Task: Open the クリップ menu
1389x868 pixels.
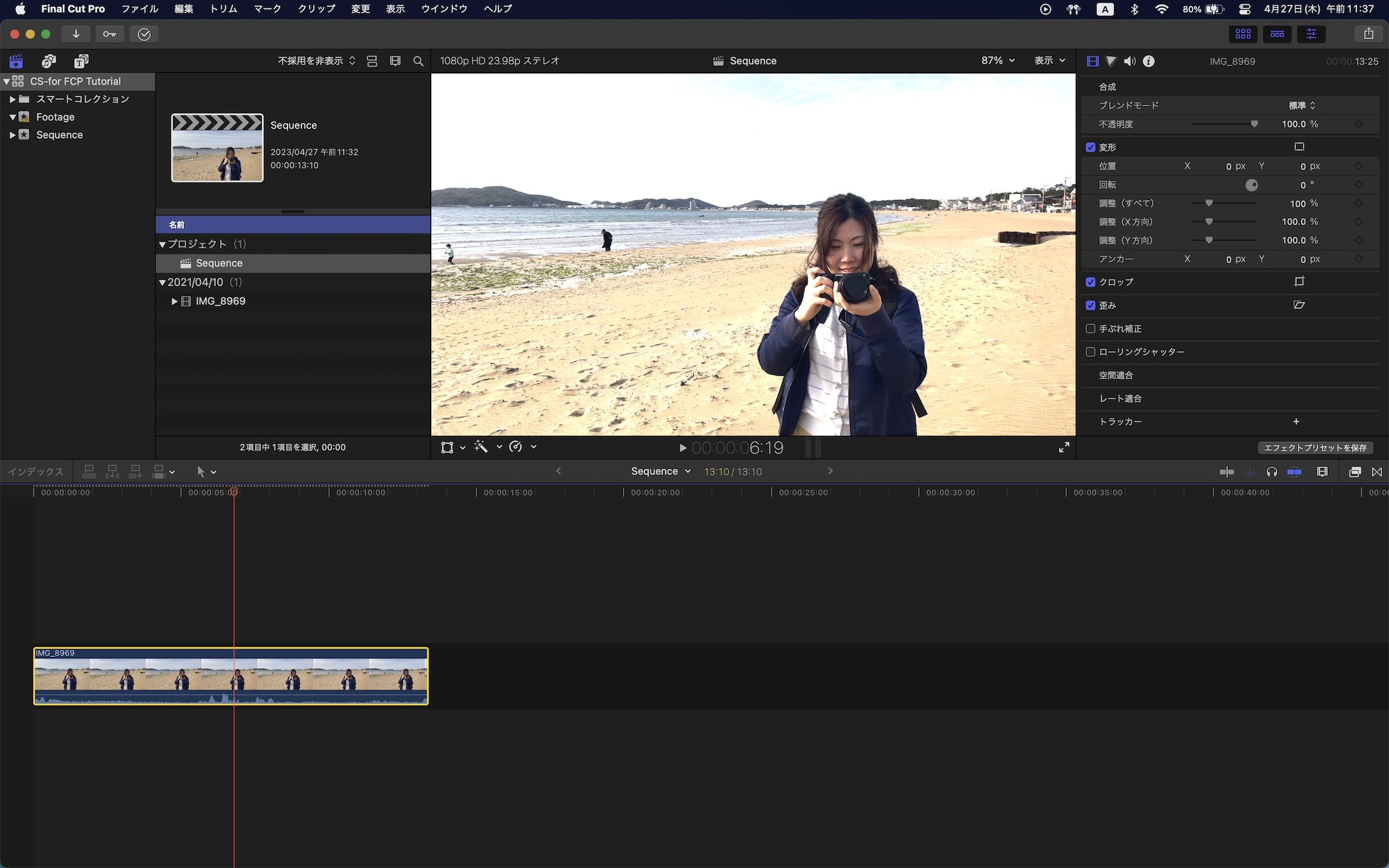Action: click(x=316, y=9)
